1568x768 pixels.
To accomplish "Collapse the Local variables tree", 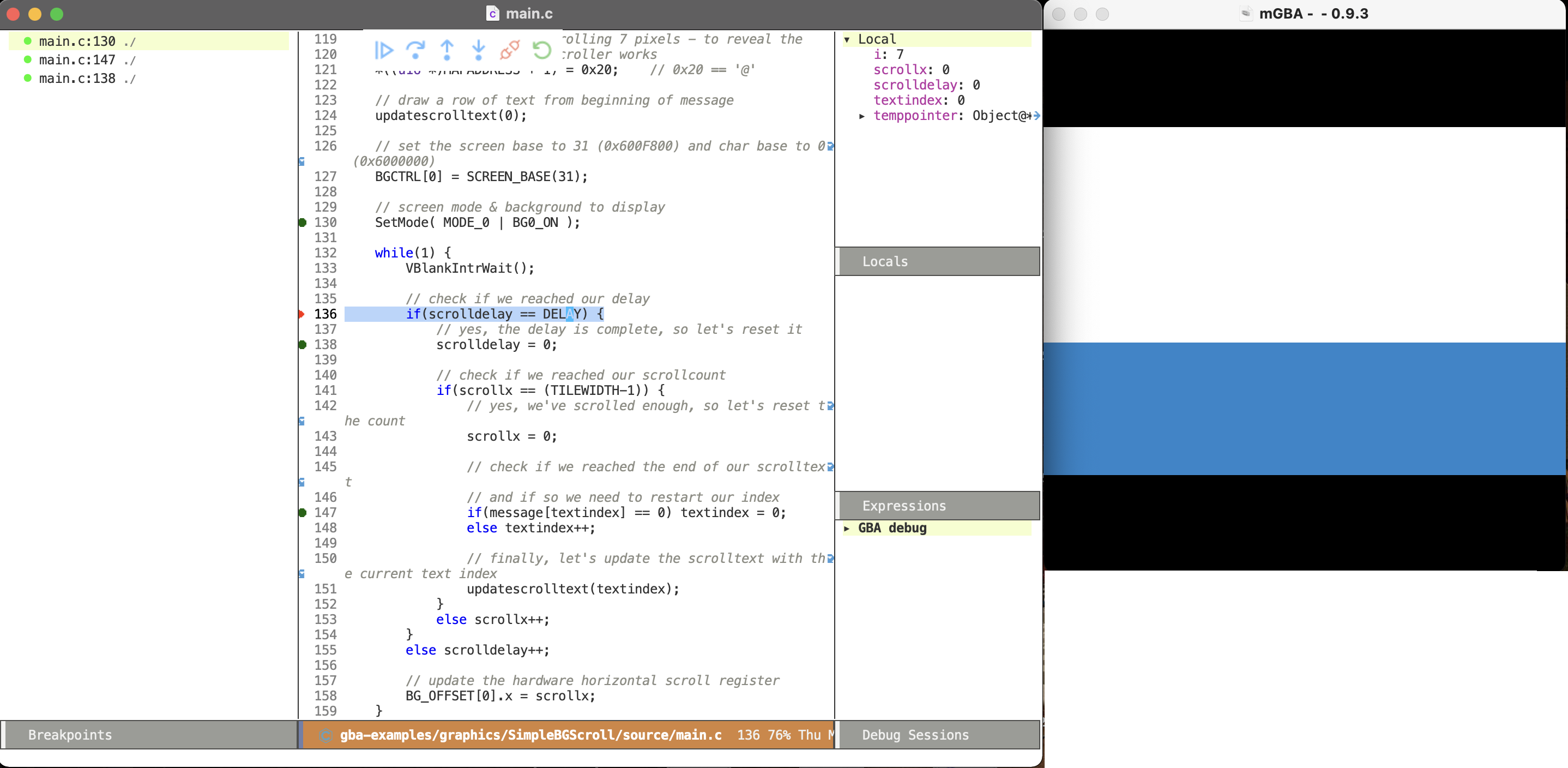I will pyautogui.click(x=847, y=40).
